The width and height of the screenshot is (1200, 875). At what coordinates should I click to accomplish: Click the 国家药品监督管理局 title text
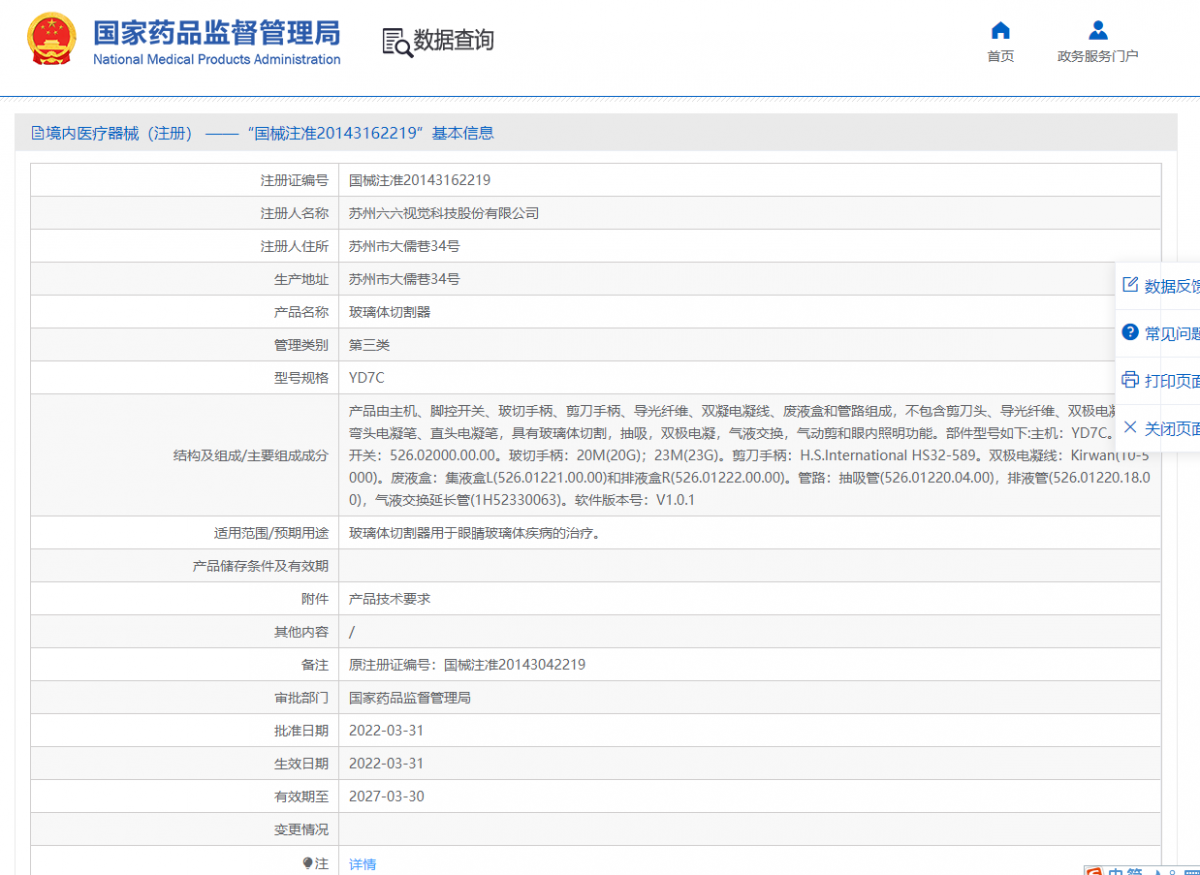pos(216,32)
